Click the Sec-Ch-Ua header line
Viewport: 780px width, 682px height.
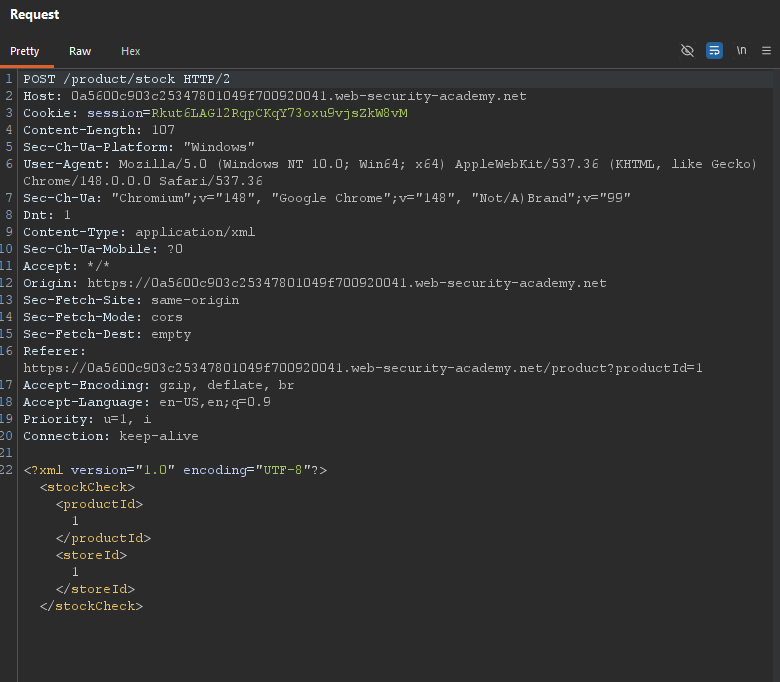[x=327, y=198]
